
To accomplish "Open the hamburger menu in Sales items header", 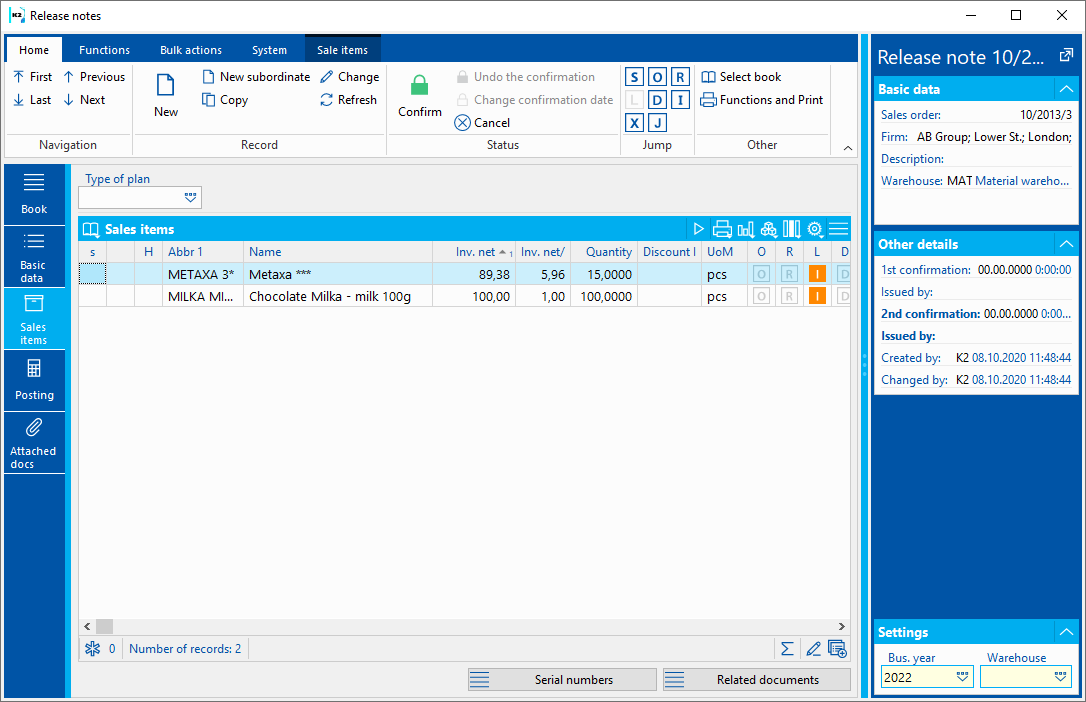I will point(838,229).
